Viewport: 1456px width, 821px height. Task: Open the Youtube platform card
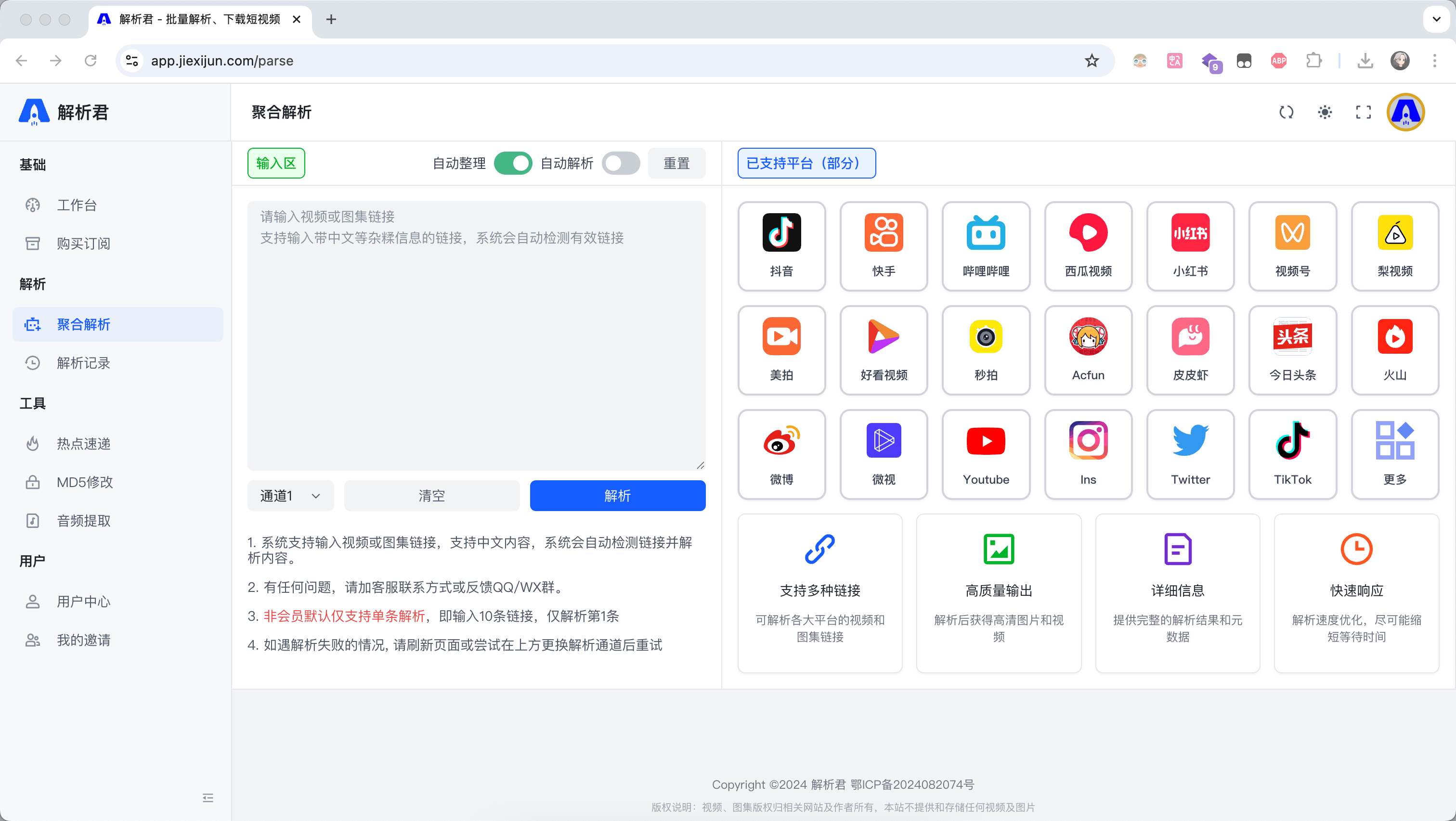coord(986,455)
